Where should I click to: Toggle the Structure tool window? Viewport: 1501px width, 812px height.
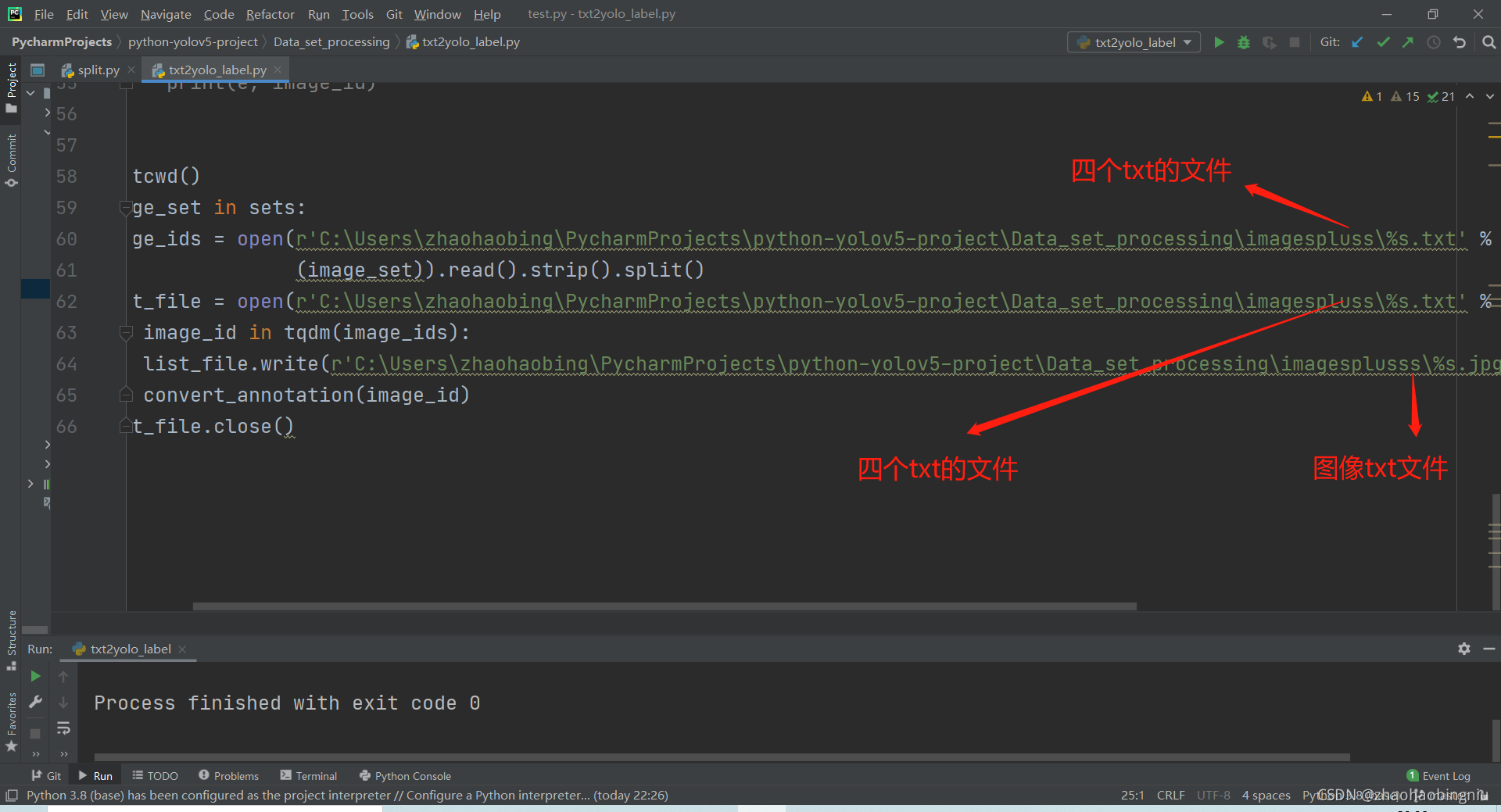11,640
